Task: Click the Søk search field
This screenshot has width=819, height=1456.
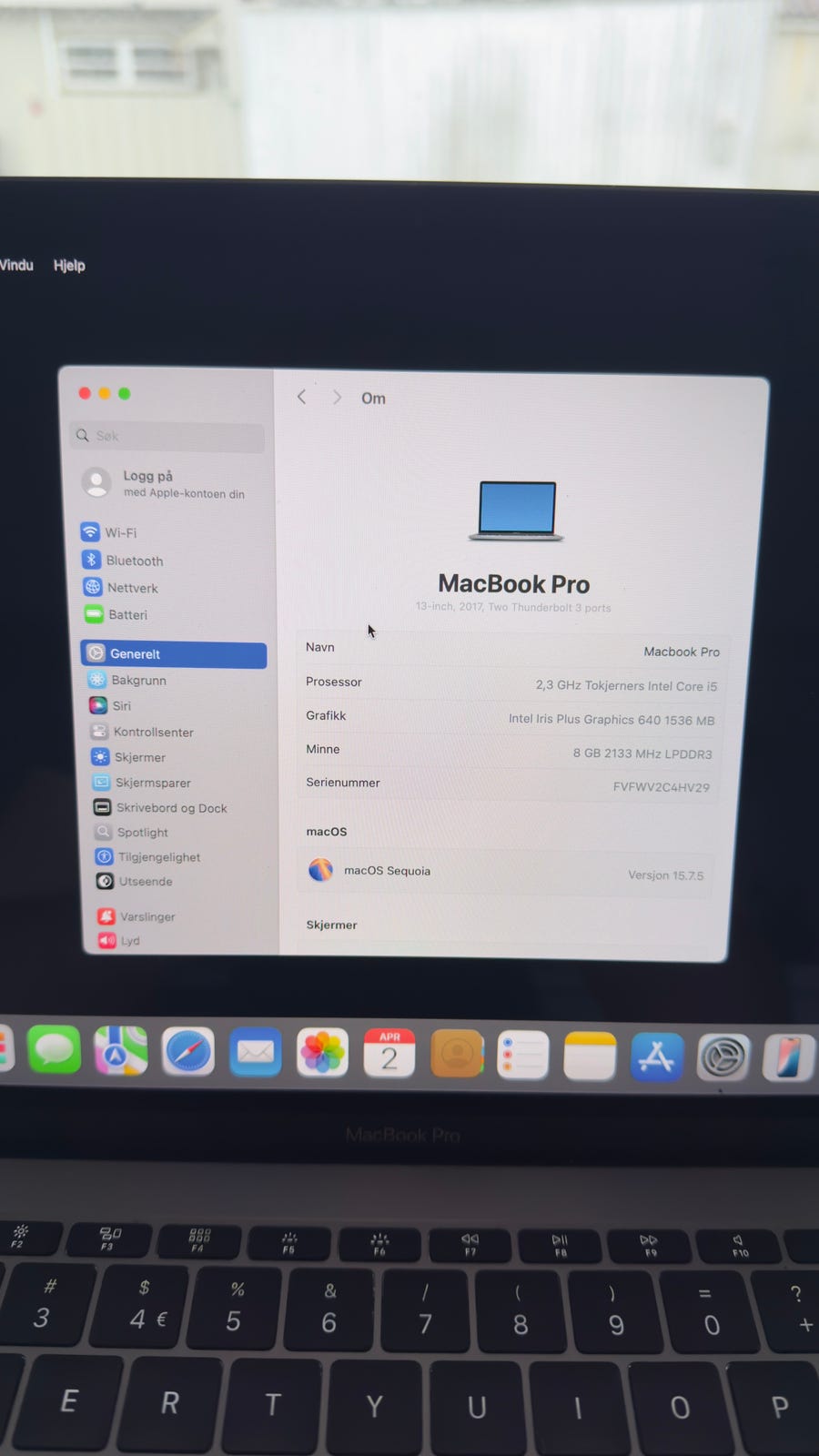Action: coord(167,436)
